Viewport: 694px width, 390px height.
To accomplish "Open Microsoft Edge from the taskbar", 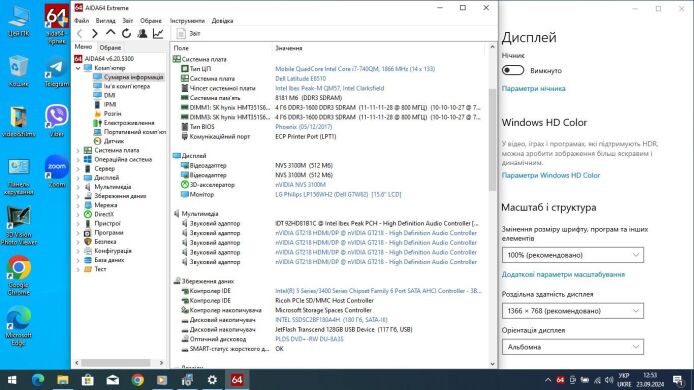I will point(39,380).
